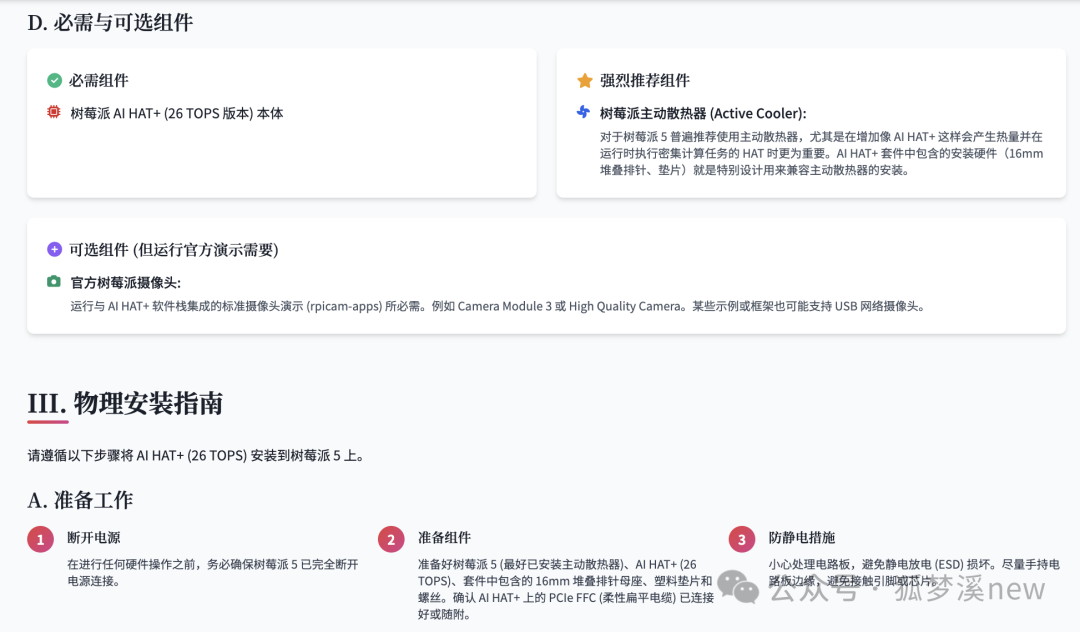Click the 树莓派主动散热器 (Active Cooler) title
1080x632 pixels.
(x=703, y=114)
